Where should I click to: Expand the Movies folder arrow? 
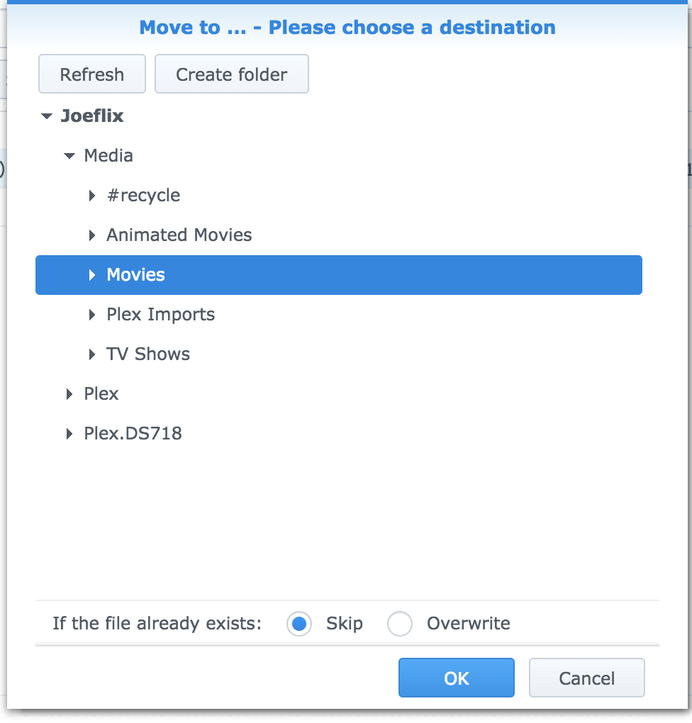click(x=92, y=275)
